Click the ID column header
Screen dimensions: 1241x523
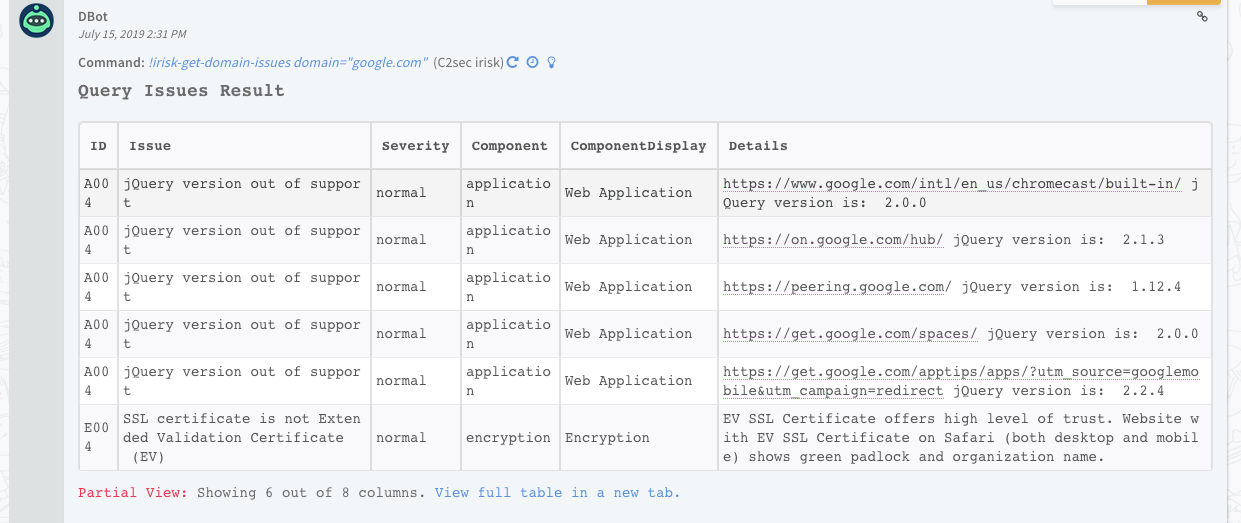[x=98, y=146]
